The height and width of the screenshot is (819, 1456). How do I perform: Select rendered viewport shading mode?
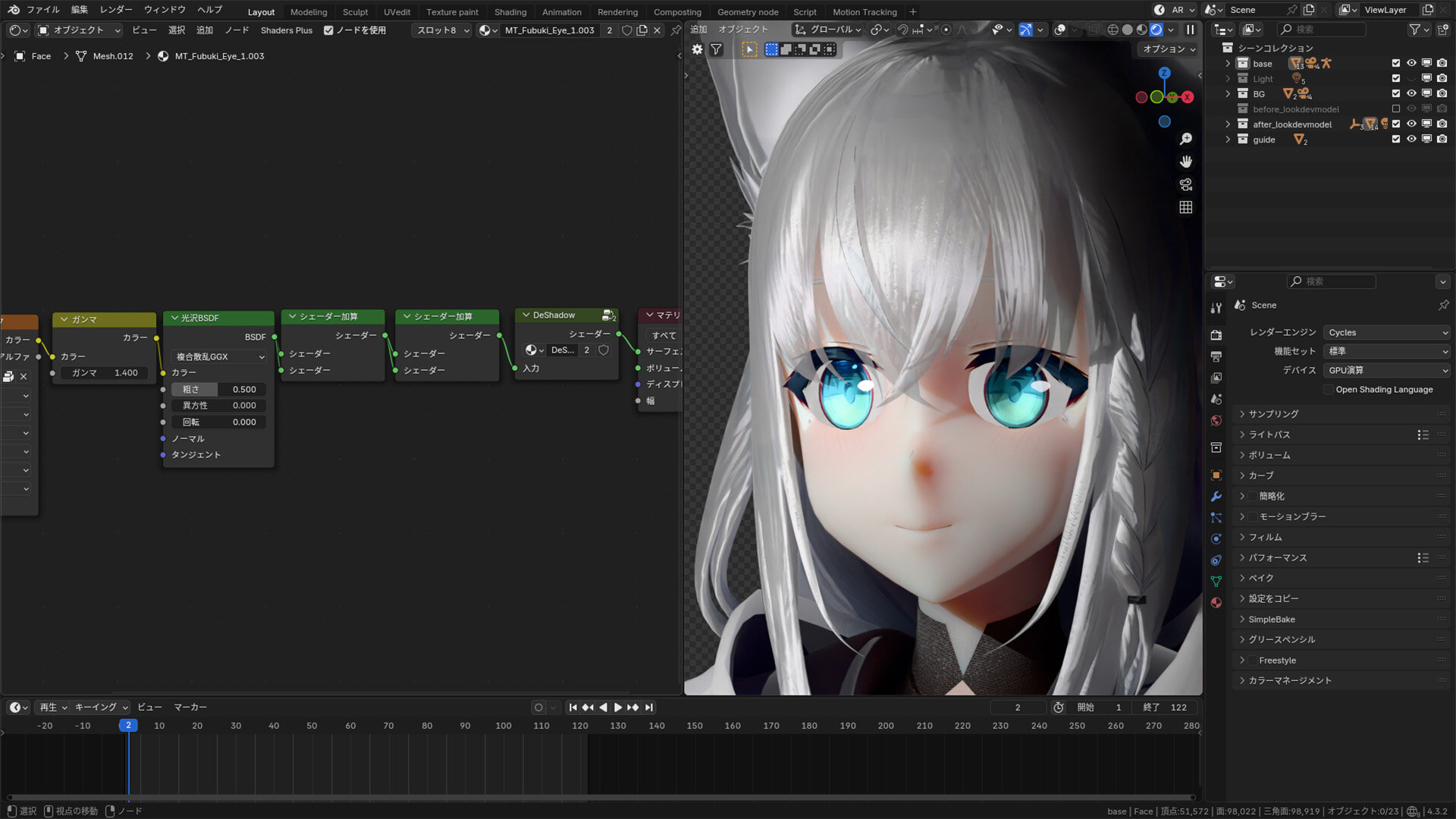pyautogui.click(x=1156, y=30)
